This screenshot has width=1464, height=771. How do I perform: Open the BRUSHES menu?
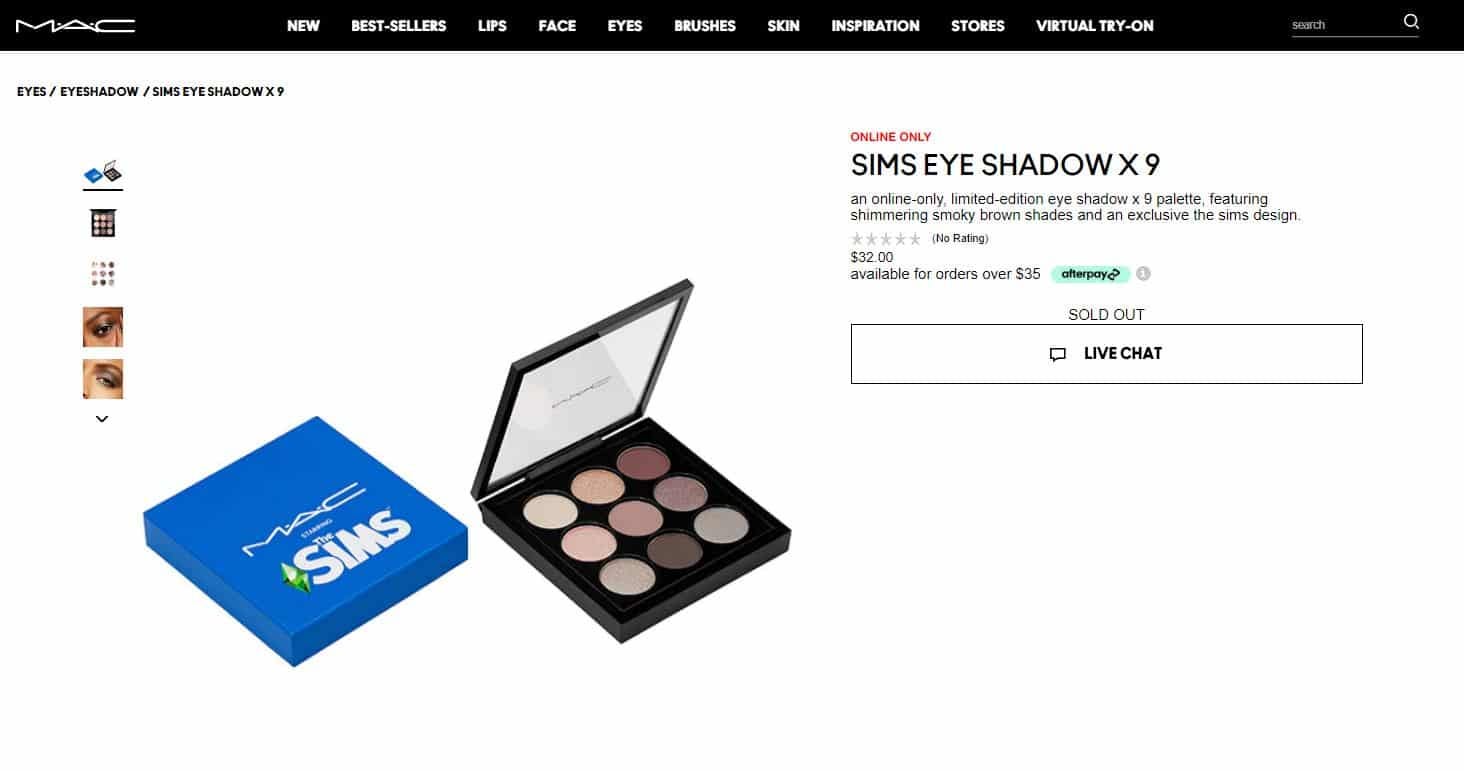click(705, 26)
